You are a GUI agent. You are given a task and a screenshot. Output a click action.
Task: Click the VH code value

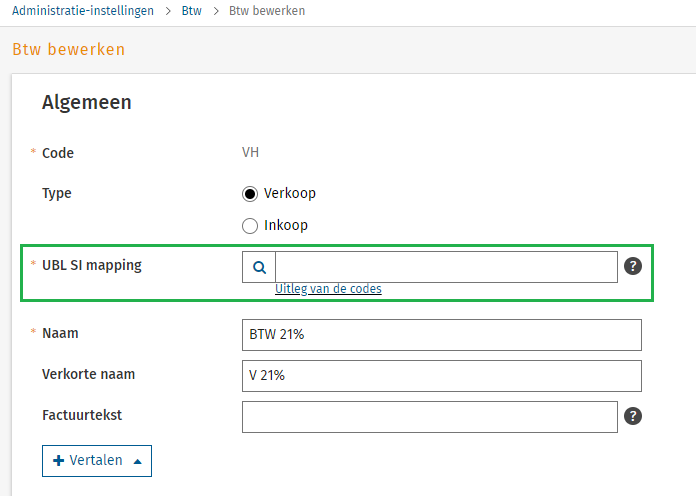(x=251, y=153)
